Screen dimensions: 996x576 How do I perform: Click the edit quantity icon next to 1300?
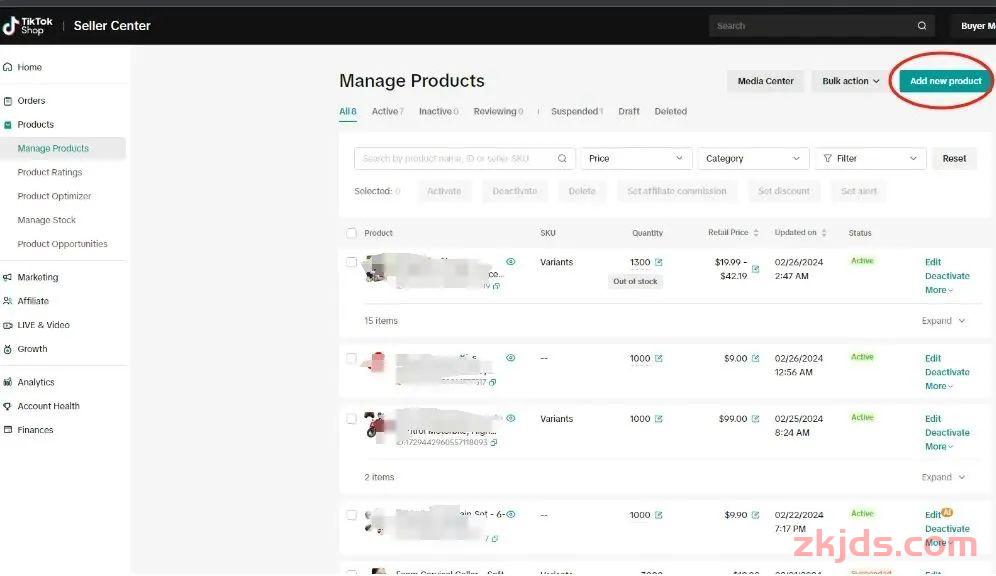point(659,263)
